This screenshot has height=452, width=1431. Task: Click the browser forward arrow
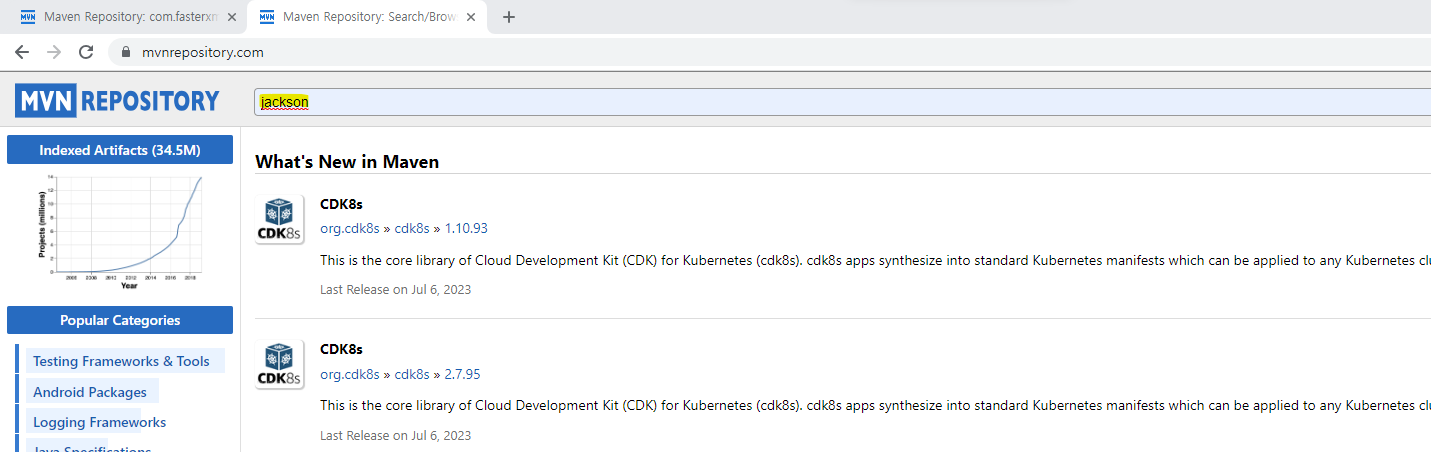pos(54,52)
